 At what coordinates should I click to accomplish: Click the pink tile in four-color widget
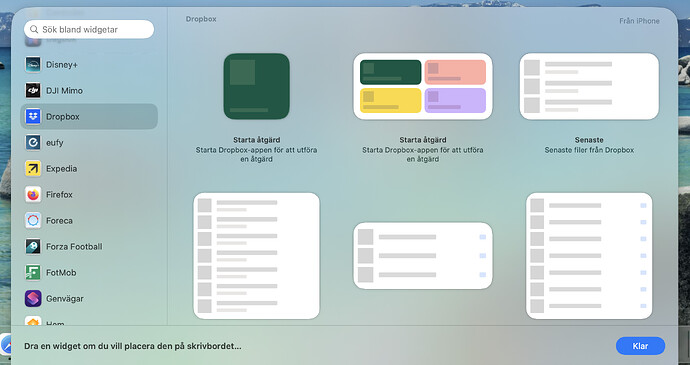click(455, 72)
